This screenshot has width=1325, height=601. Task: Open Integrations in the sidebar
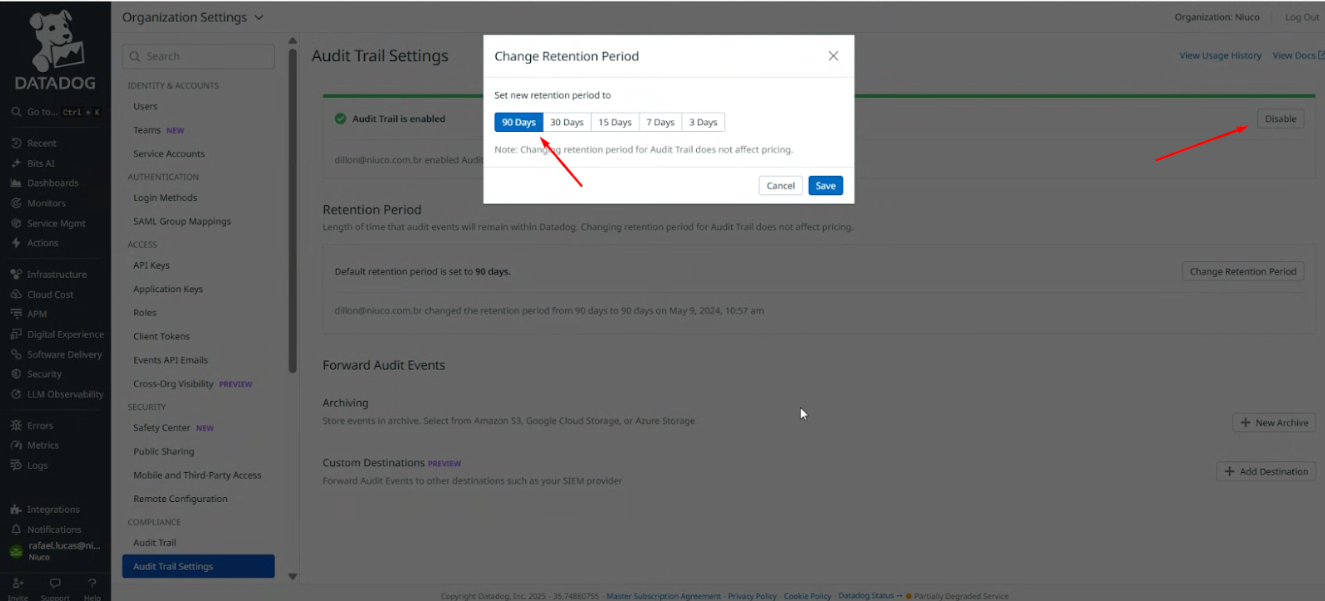(x=45, y=509)
